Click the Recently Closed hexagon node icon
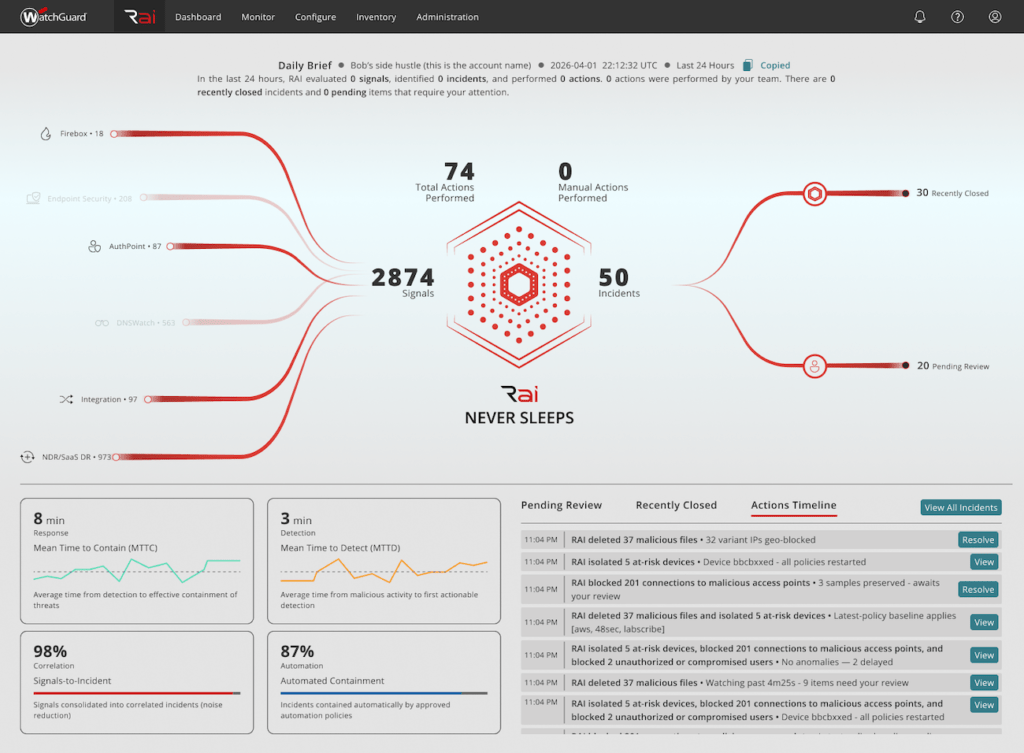The image size is (1024, 753). point(814,194)
